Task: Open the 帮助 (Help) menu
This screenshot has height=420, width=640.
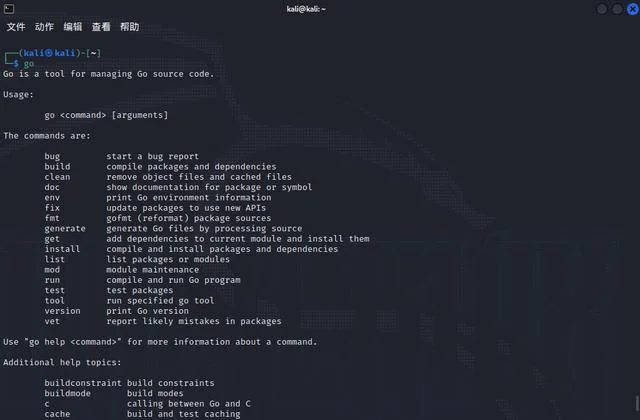Action: coord(129,27)
